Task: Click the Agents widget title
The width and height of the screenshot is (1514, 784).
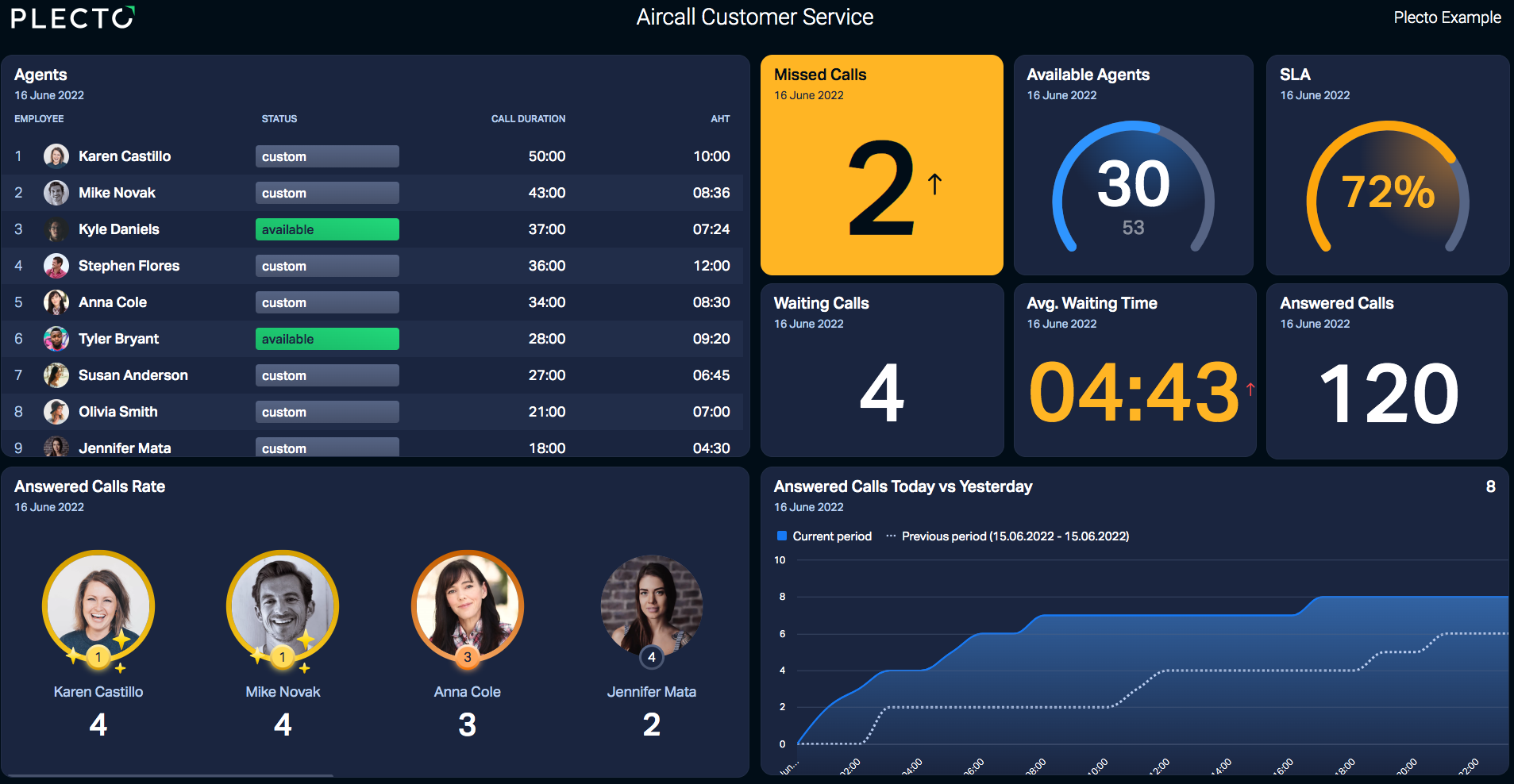Action: pyautogui.click(x=40, y=75)
